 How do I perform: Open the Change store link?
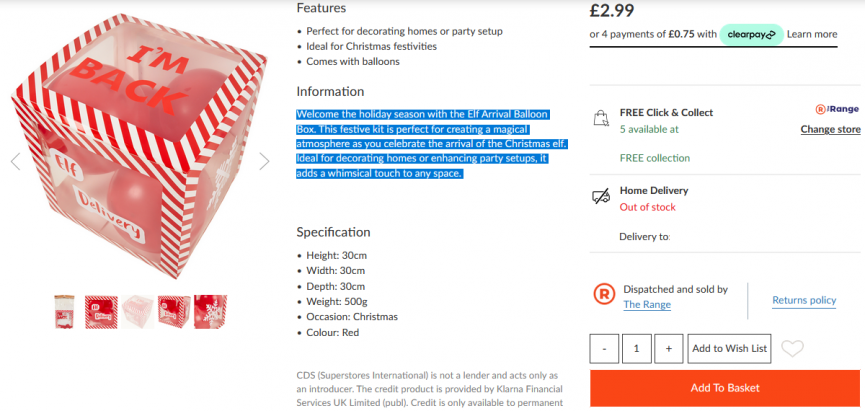[830, 129]
